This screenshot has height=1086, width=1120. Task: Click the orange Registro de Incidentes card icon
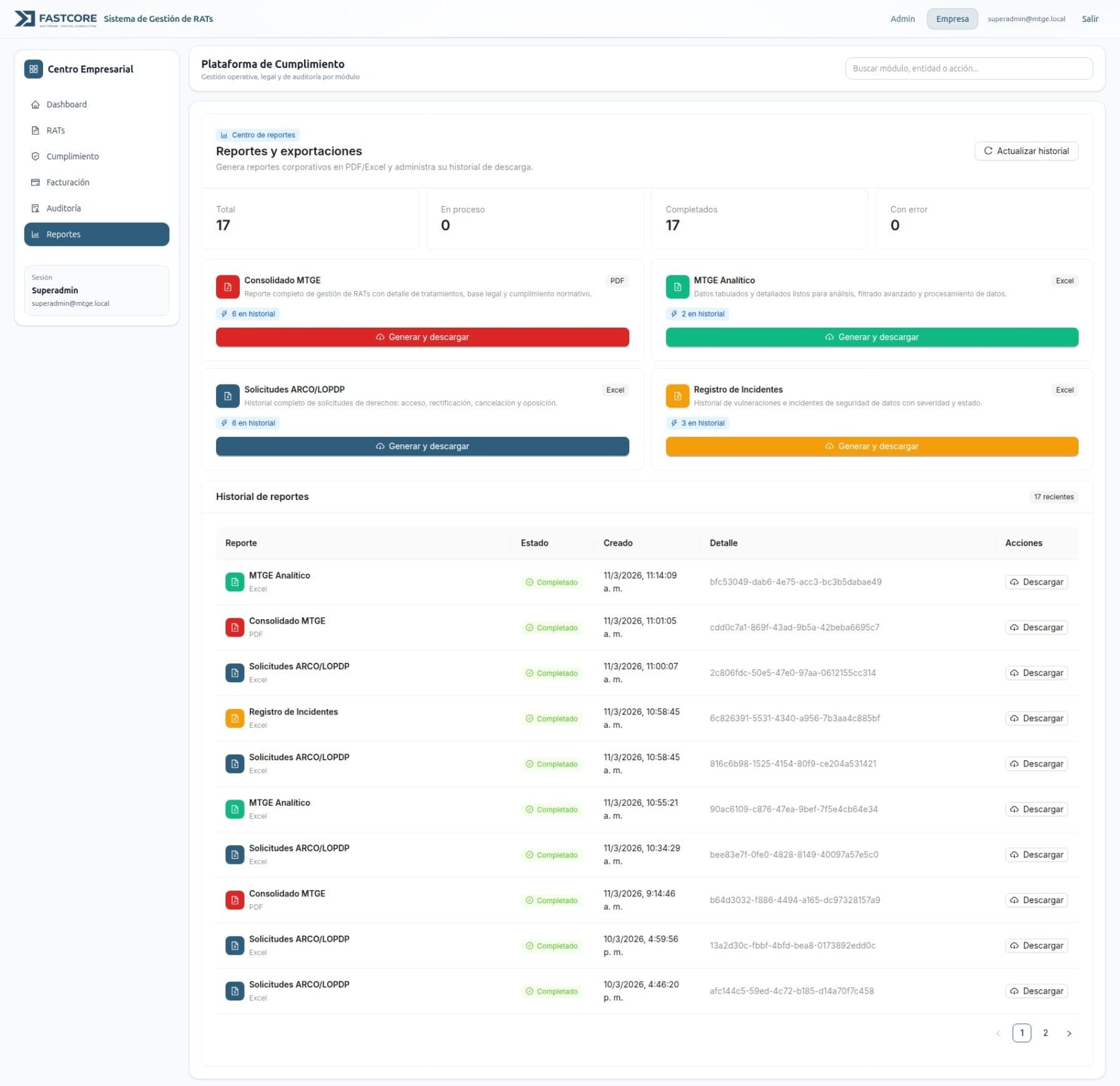677,396
